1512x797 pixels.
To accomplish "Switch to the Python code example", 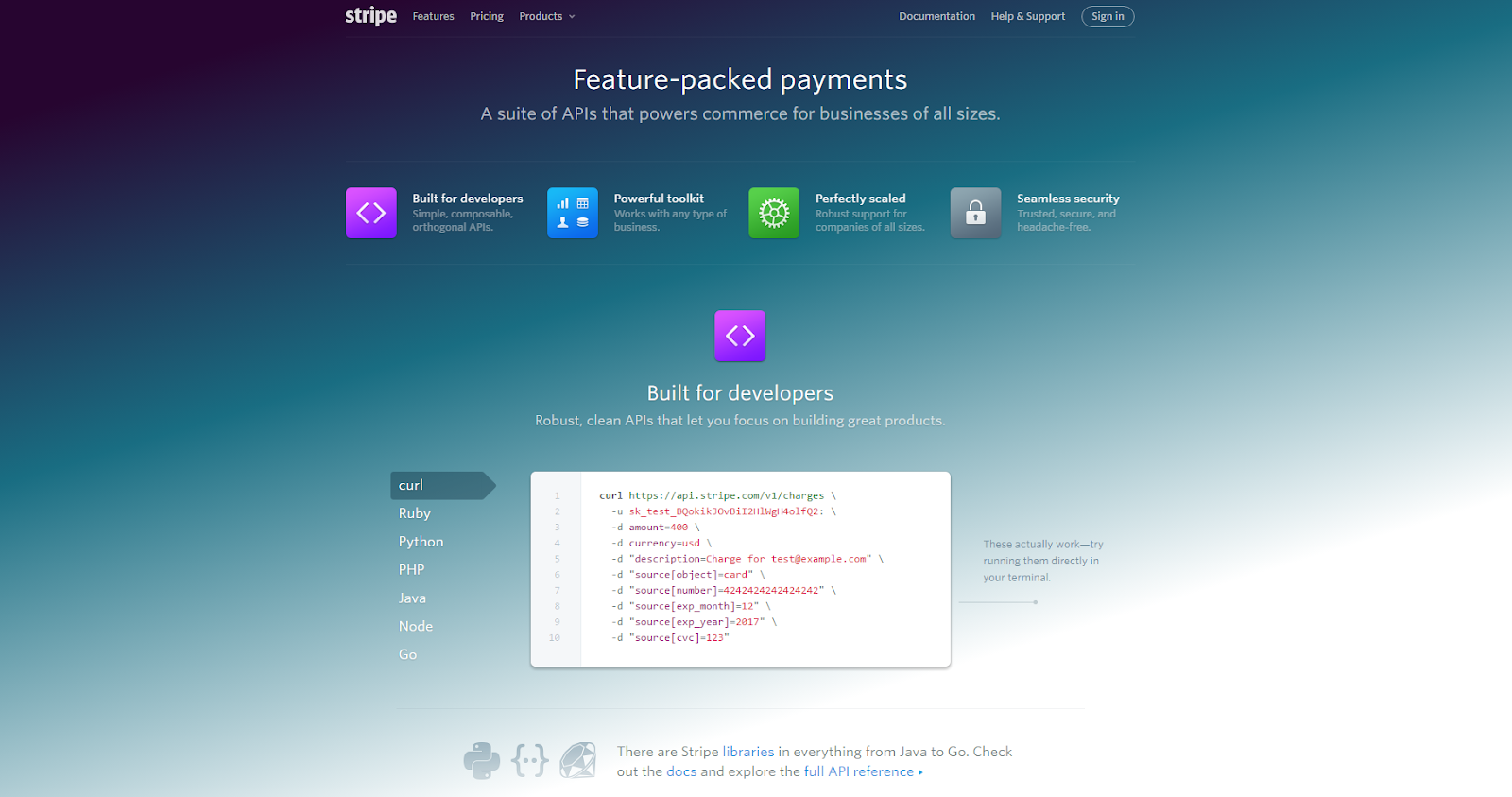I will [421, 542].
